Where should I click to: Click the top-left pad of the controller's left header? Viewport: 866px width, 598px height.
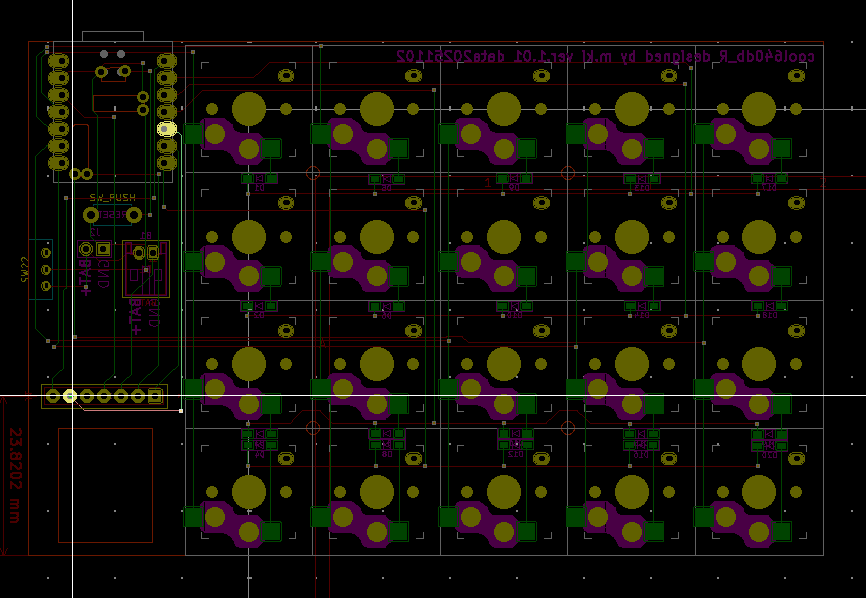(58, 61)
